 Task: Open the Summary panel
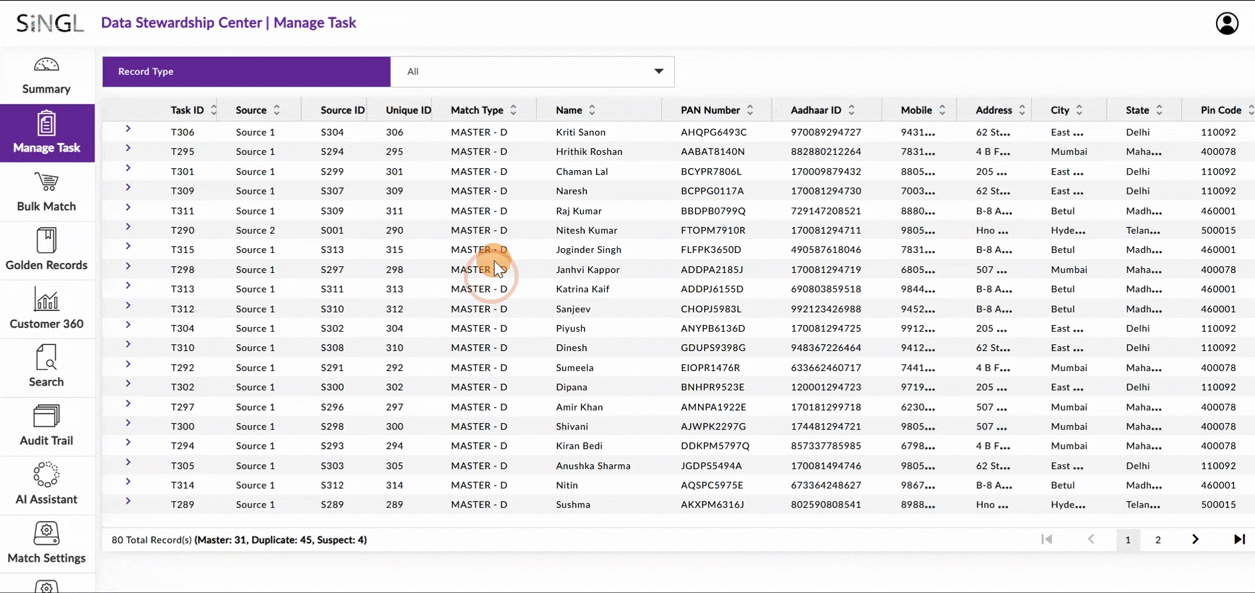click(46, 75)
